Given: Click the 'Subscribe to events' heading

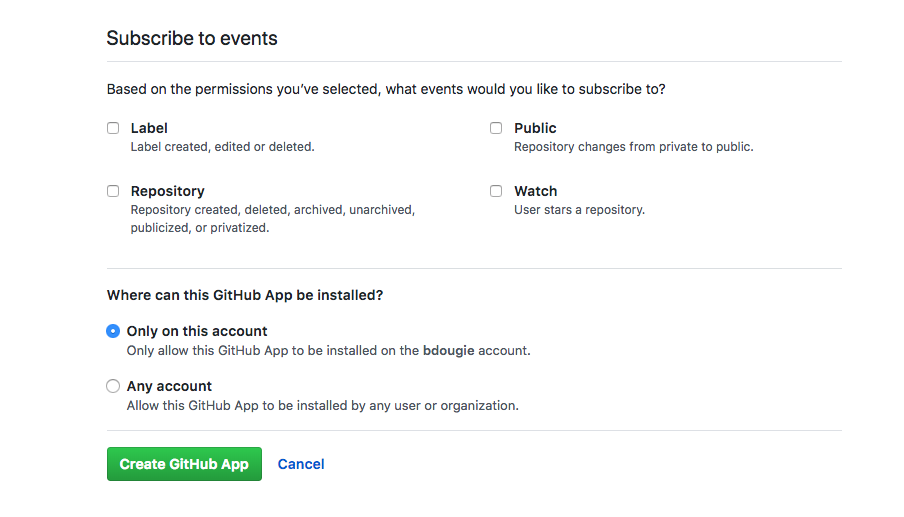Looking at the screenshot, I should tap(192, 38).
